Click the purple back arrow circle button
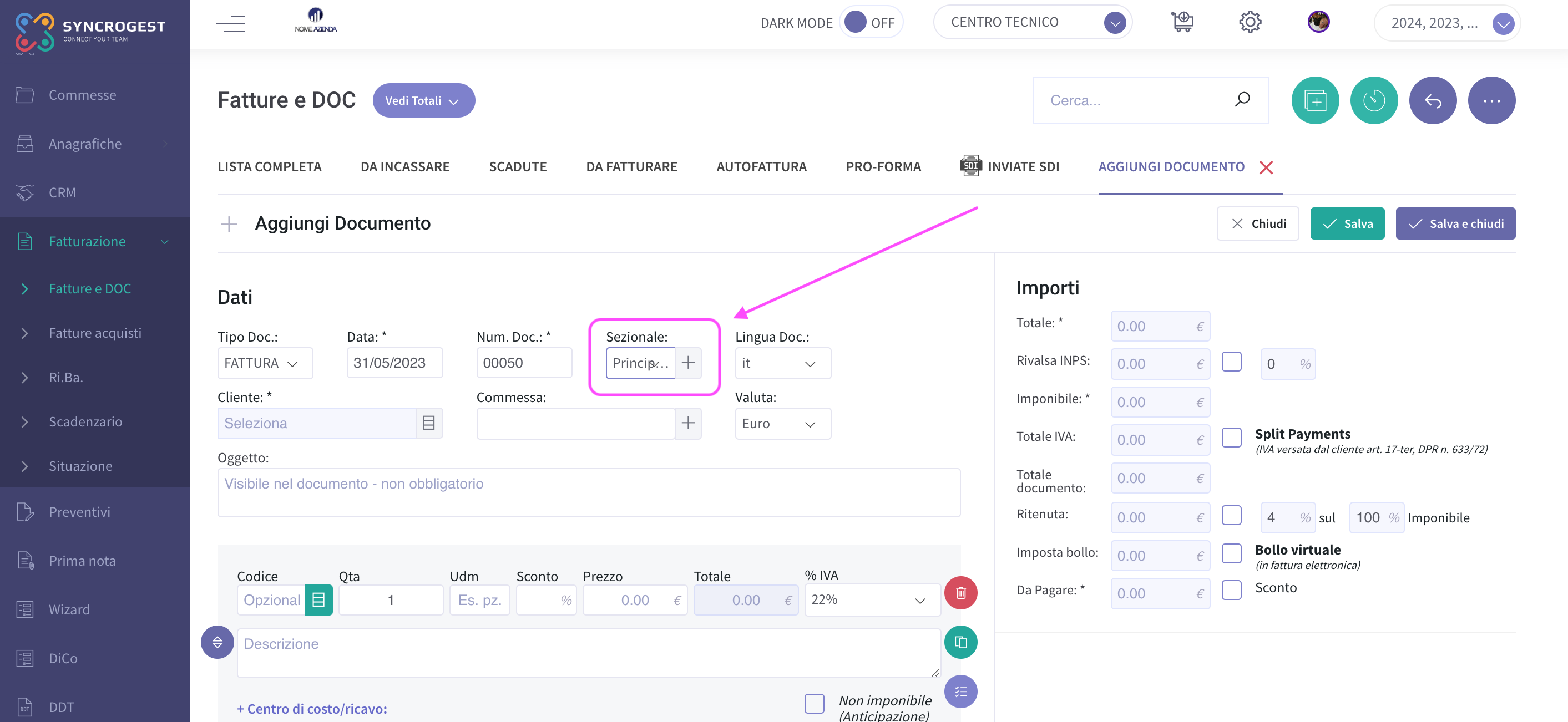This screenshot has width=1568, height=722. pos(1432,100)
